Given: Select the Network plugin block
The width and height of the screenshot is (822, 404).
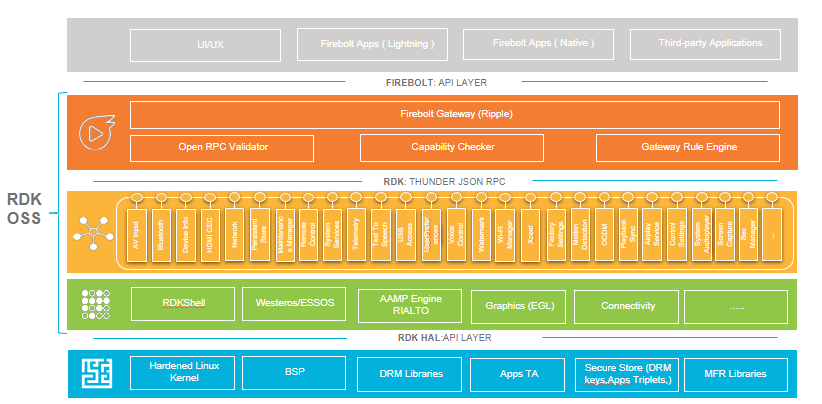Looking at the screenshot, I should 234,235.
